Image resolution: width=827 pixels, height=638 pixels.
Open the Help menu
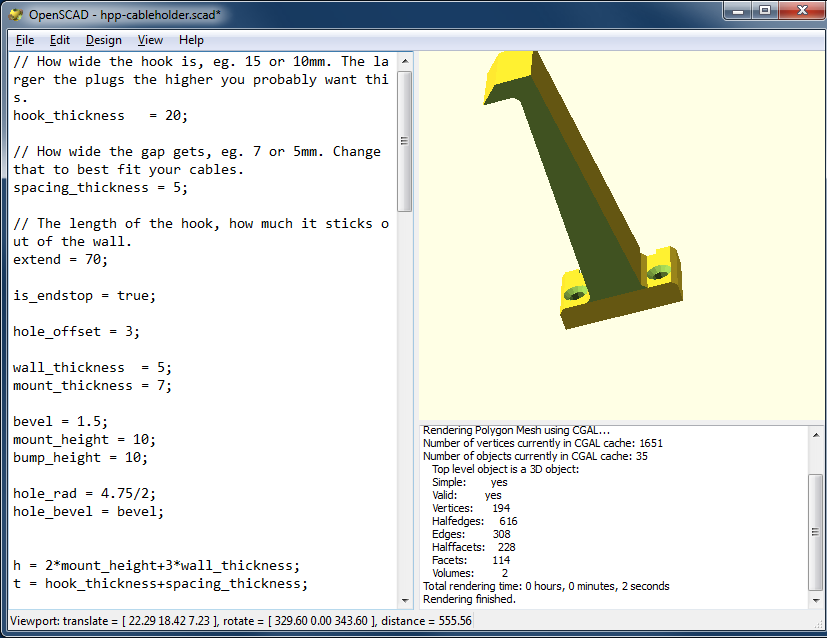coord(191,40)
